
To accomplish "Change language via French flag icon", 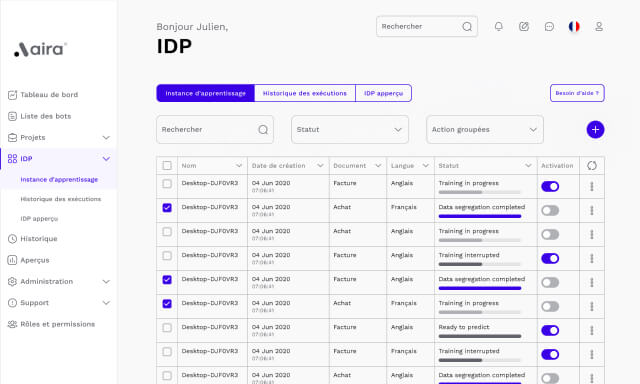I will (574, 27).
